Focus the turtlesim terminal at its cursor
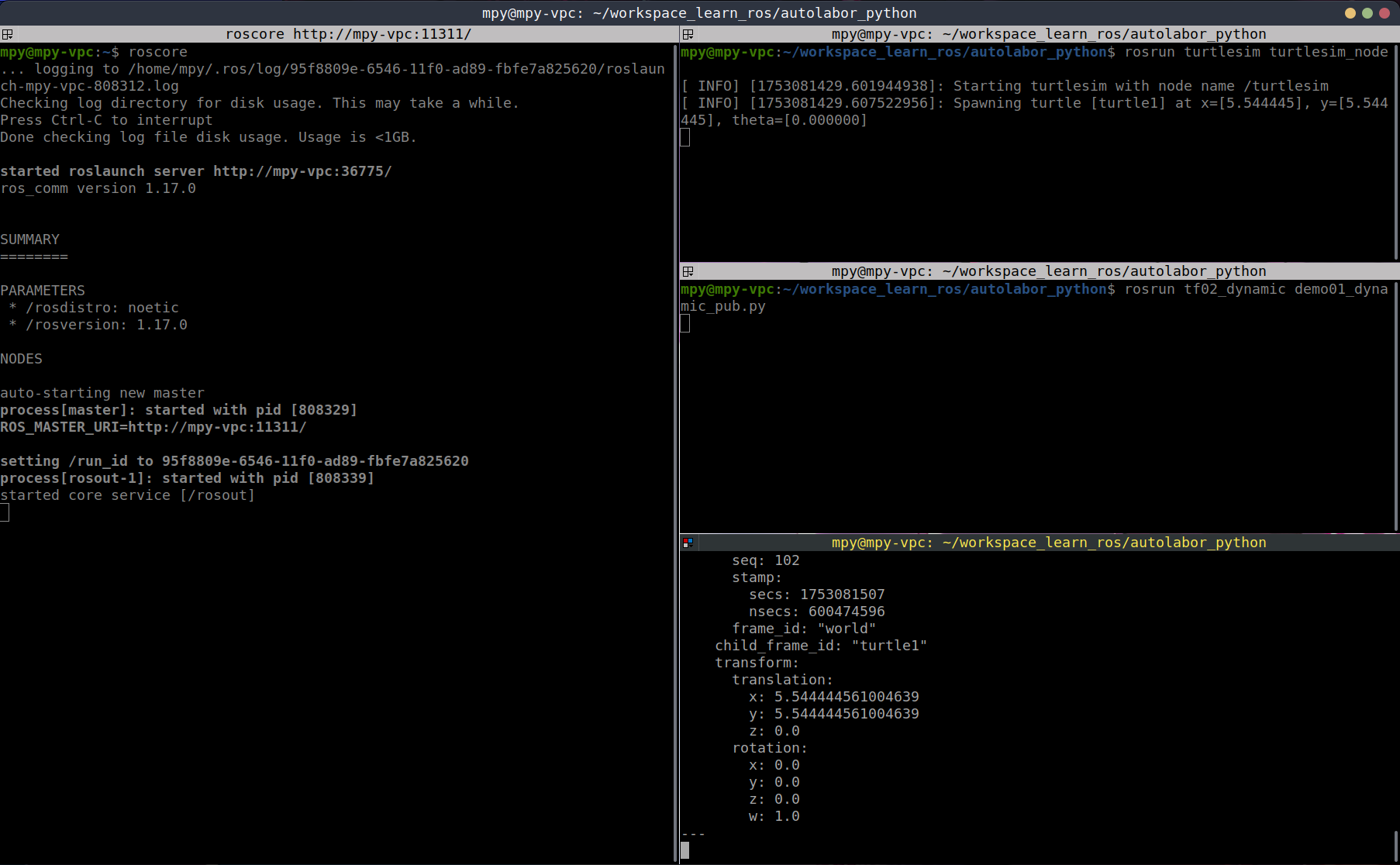 click(685, 137)
